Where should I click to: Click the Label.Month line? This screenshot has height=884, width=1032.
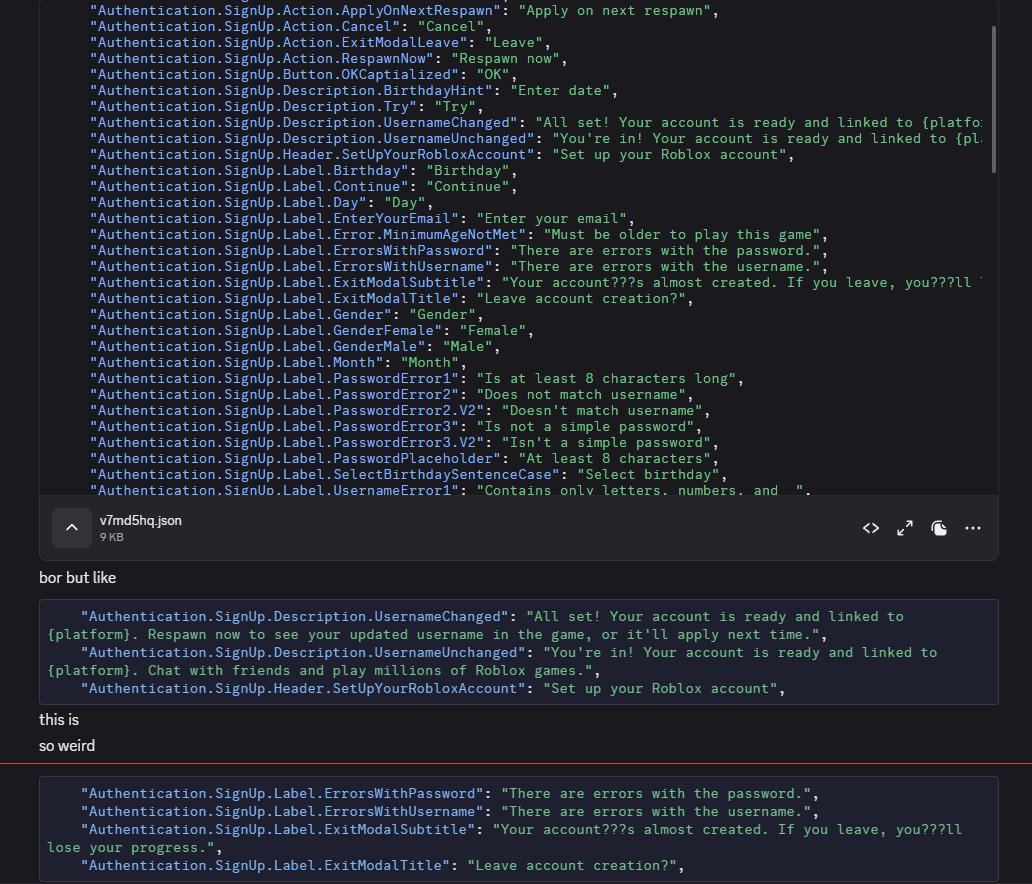tap(278, 363)
